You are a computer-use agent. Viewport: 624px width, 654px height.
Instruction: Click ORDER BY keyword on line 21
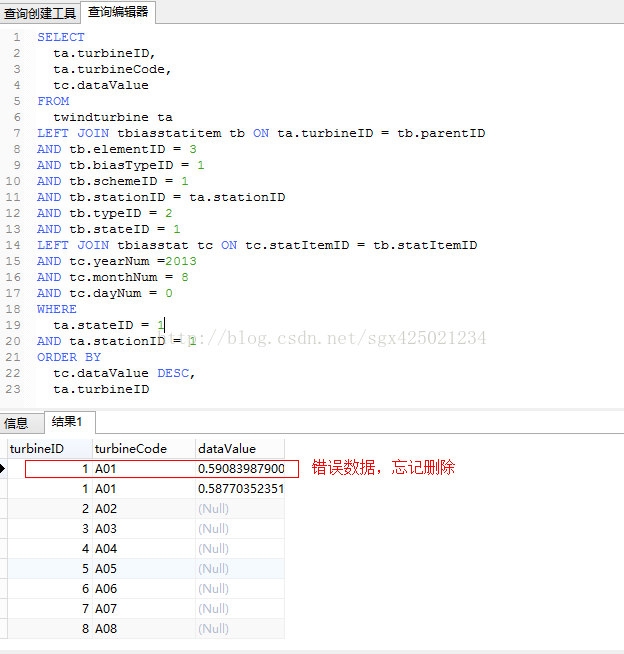pyautogui.click(x=69, y=357)
